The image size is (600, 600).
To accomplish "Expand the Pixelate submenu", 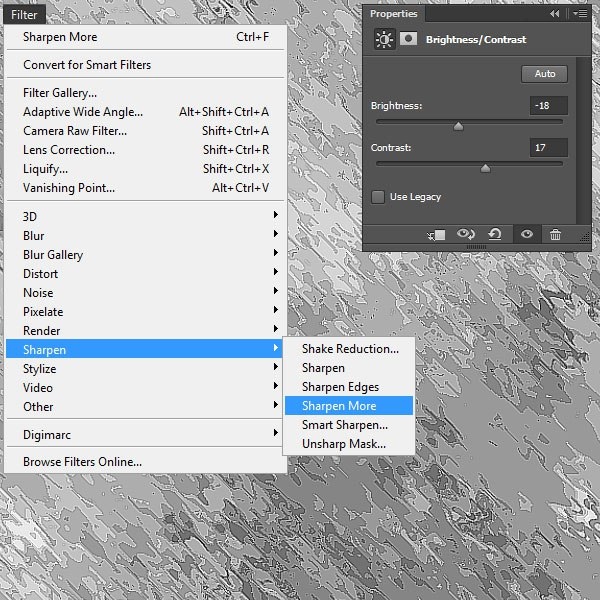I will click(145, 312).
